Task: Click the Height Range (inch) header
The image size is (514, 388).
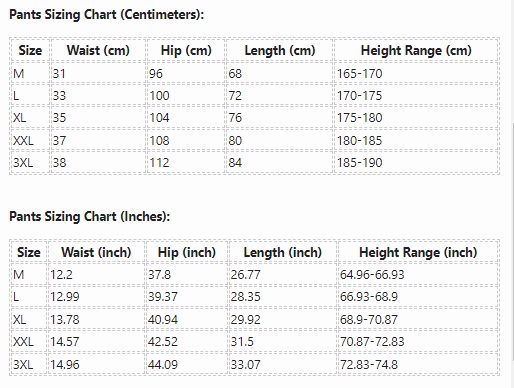Action: pyautogui.click(x=418, y=252)
